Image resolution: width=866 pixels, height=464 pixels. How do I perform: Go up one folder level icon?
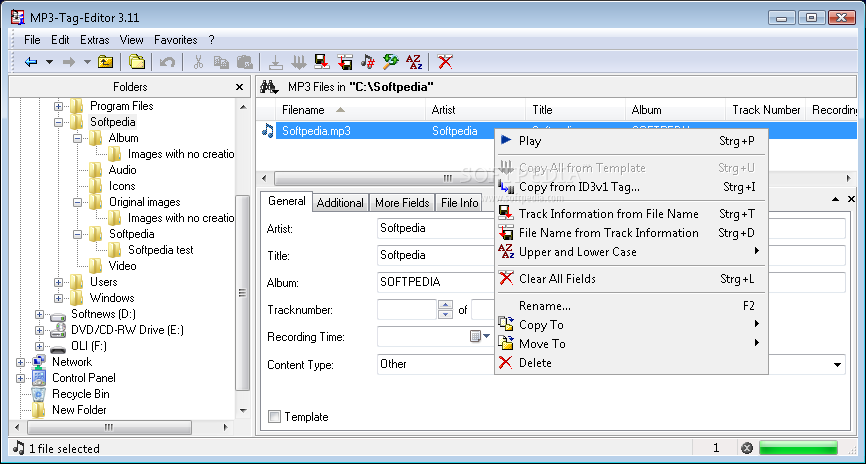(x=105, y=62)
